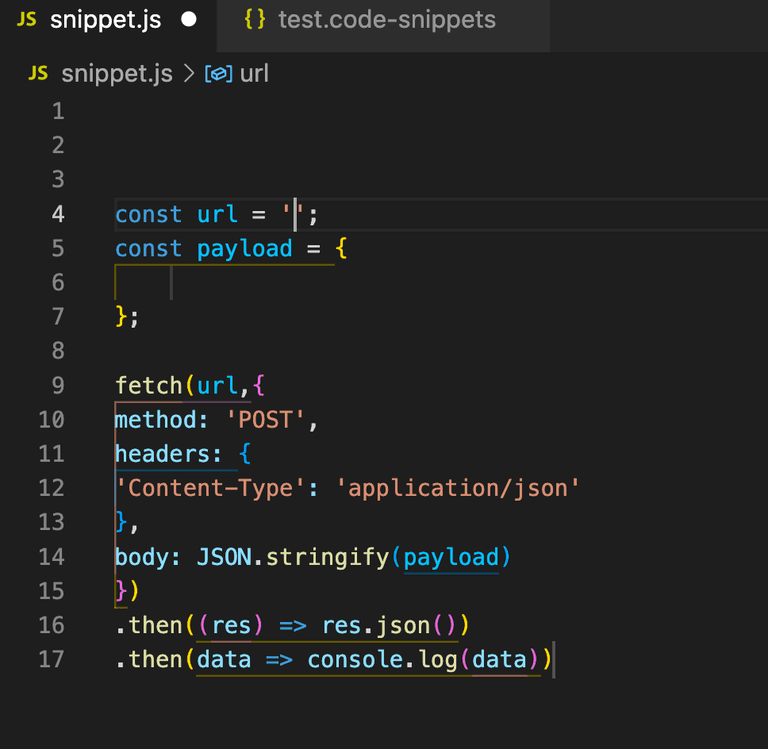Viewport: 768px width, 749px height.
Task: Click the unsaved dot on snippet.js tab
Action: coord(189,20)
